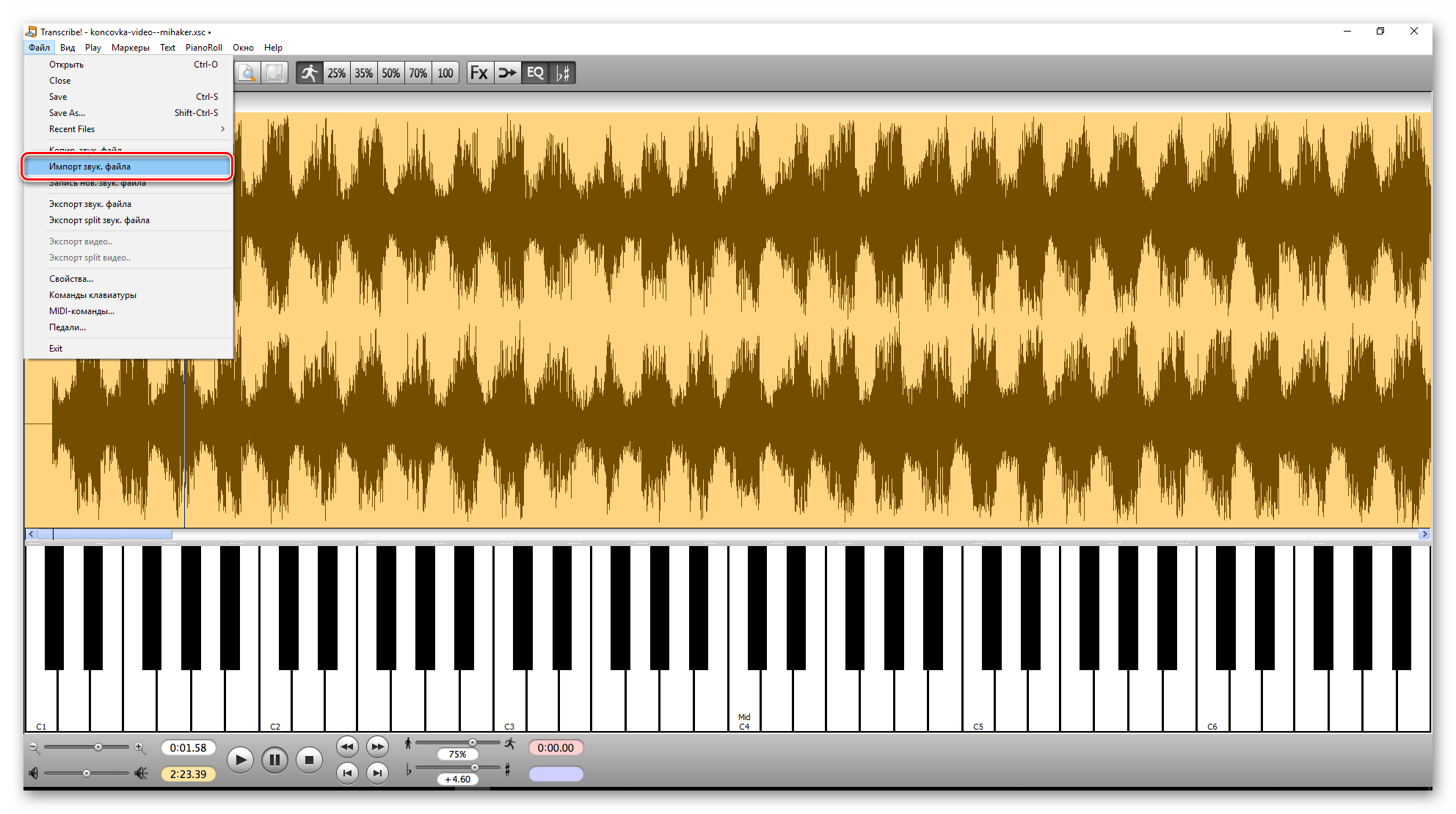Click the zoom-to-file magnifier icon
This screenshot has width=1456, height=814.
point(248,73)
